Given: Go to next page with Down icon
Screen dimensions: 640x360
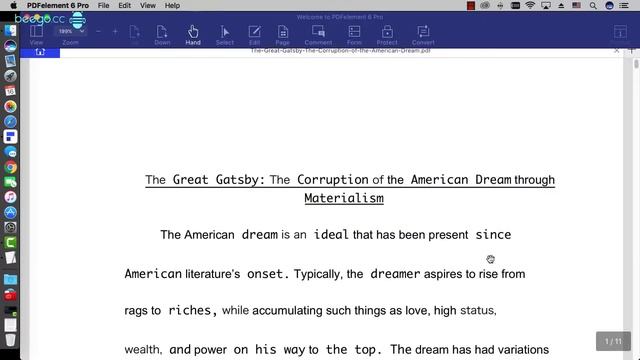Looking at the screenshot, I should point(162,35).
